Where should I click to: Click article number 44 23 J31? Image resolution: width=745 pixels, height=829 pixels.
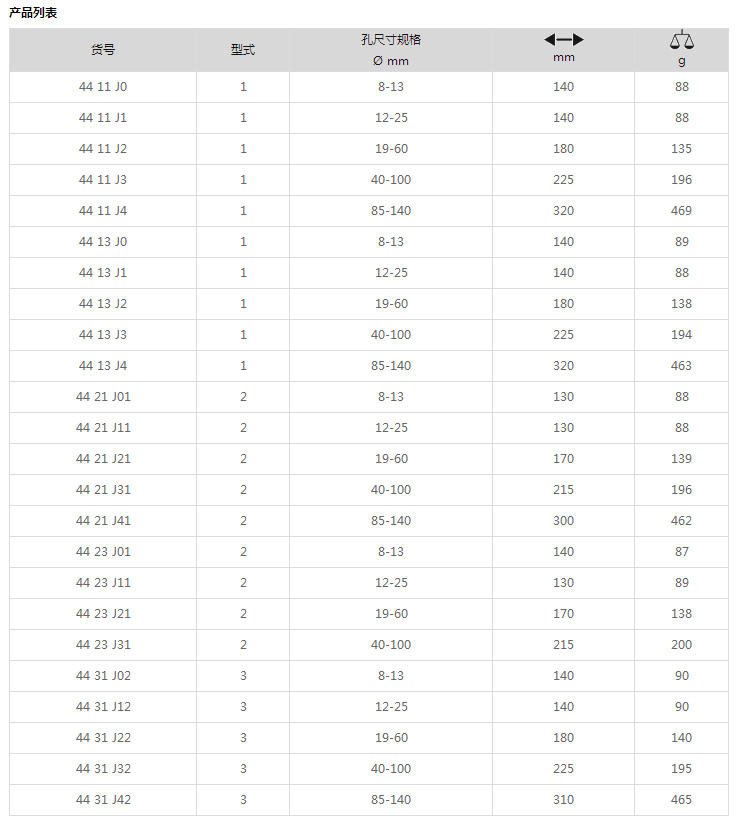(x=103, y=644)
